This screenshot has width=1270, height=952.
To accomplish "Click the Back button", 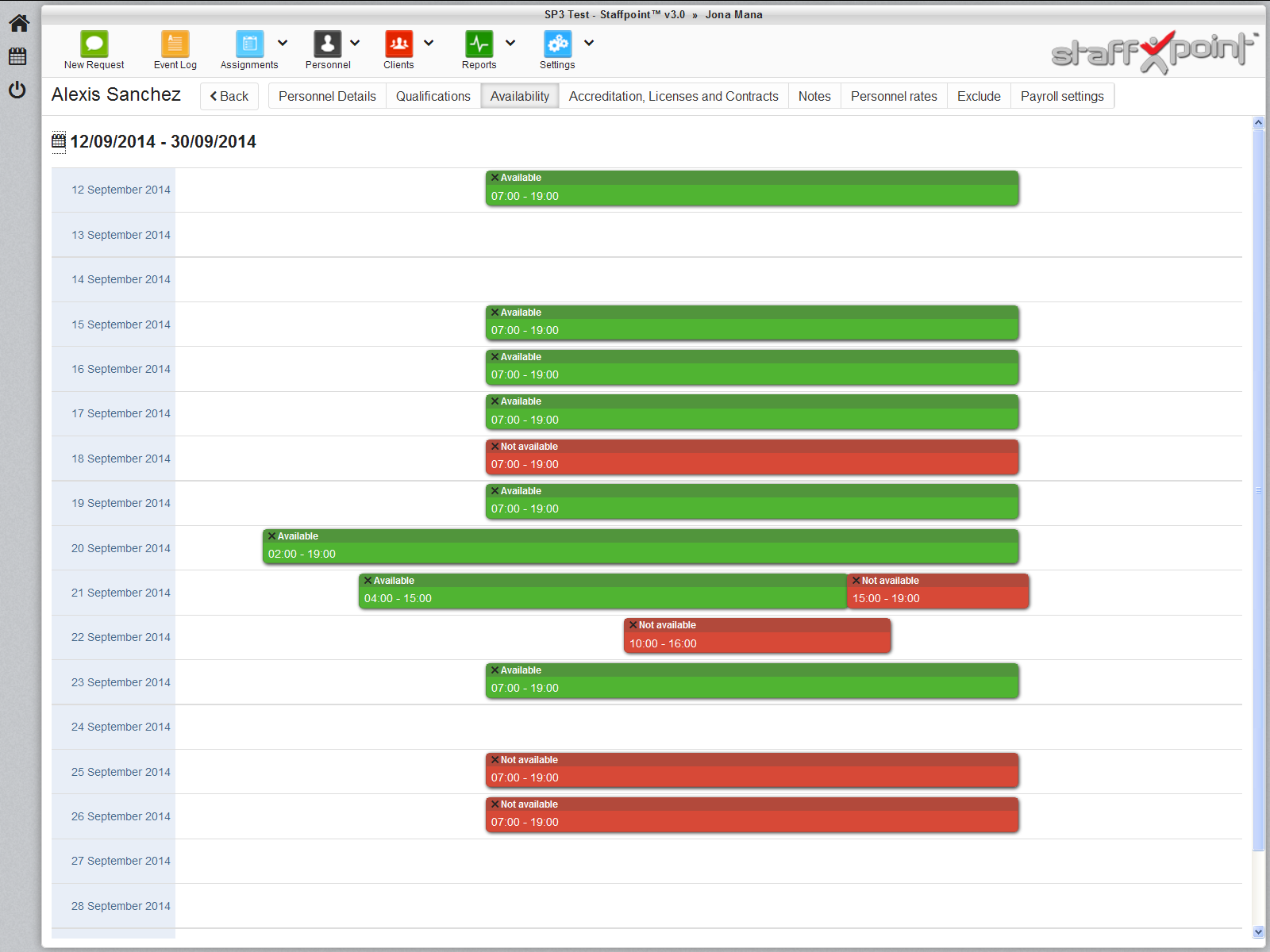I will (229, 96).
